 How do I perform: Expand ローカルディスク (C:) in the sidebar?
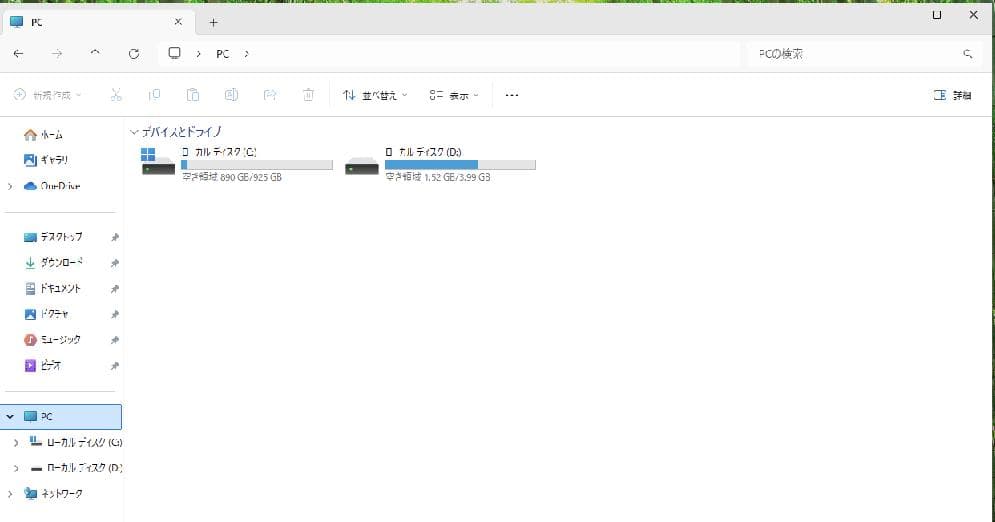coord(16,441)
